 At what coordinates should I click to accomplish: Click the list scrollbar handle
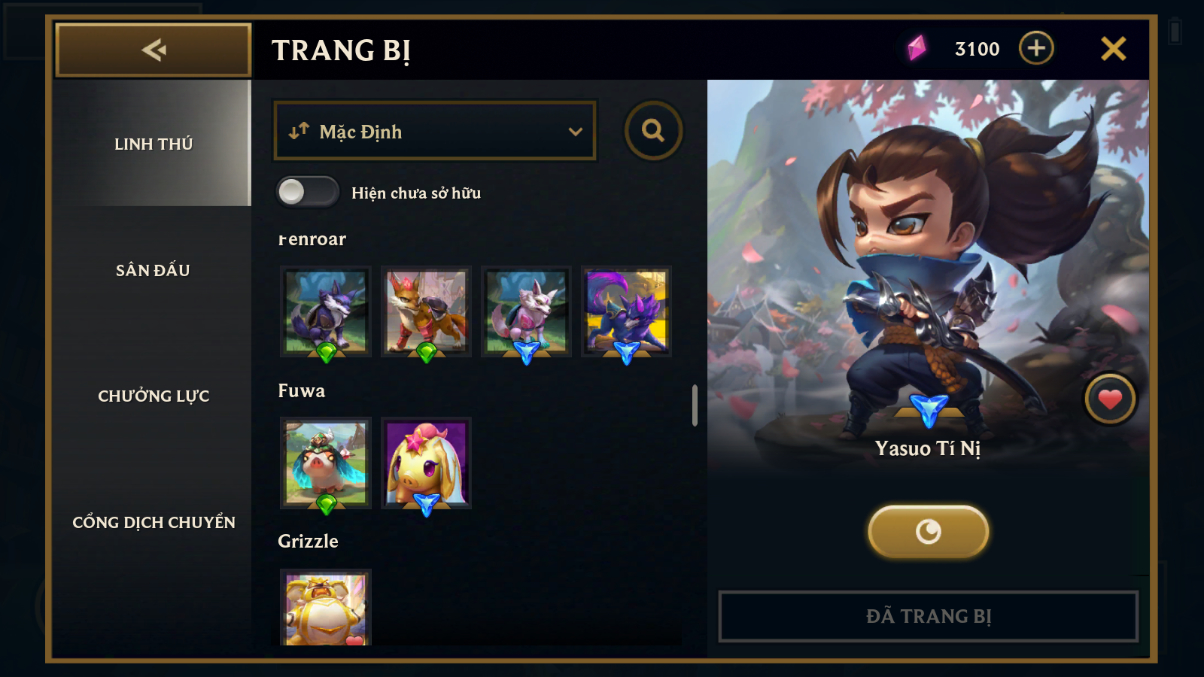click(x=695, y=405)
